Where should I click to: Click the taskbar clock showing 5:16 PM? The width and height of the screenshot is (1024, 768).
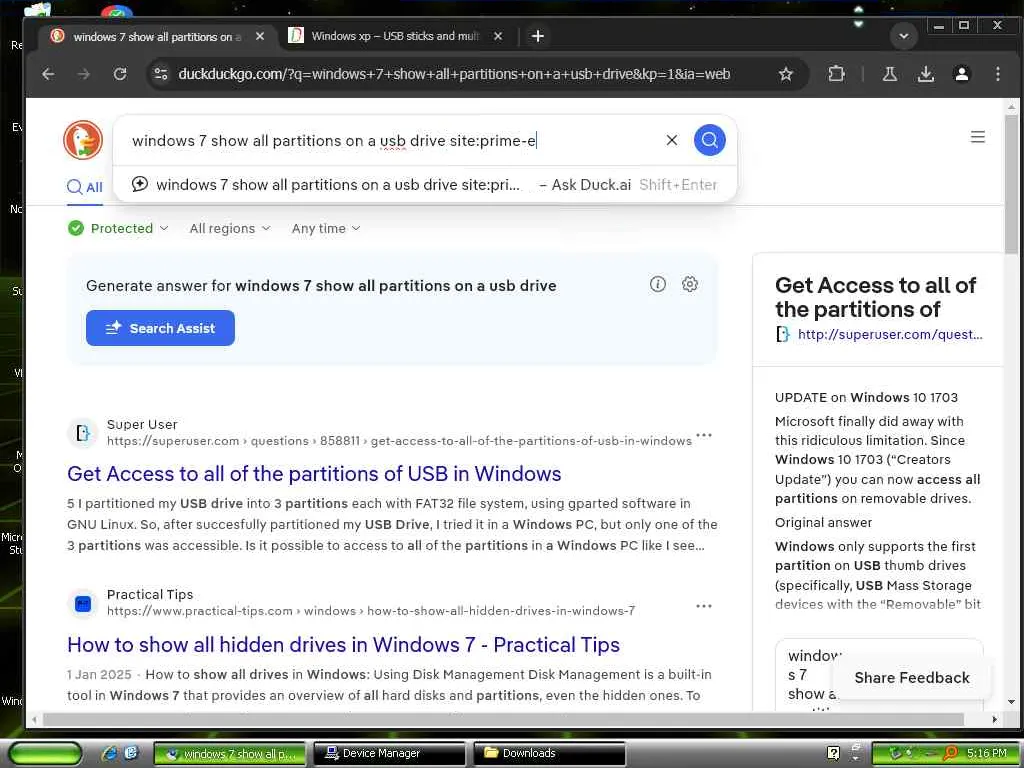point(986,753)
